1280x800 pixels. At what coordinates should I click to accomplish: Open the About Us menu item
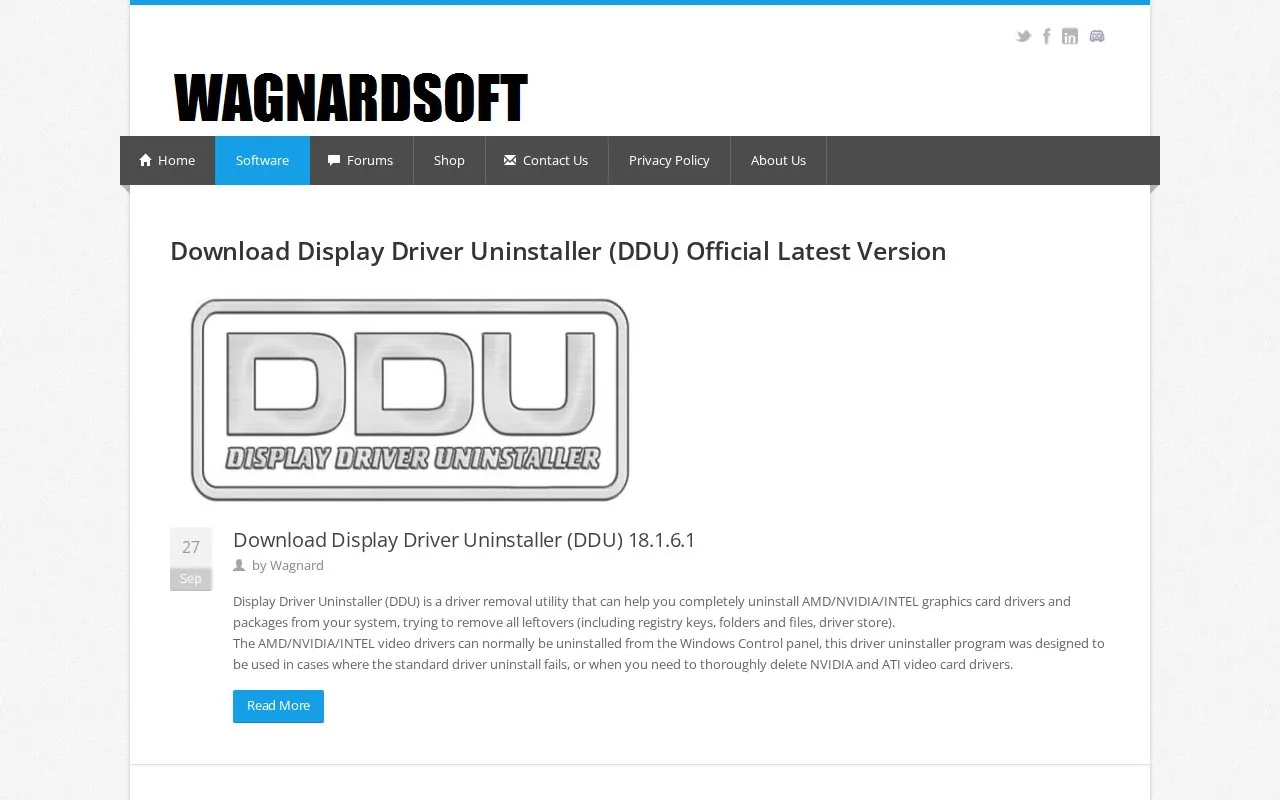coord(778,160)
